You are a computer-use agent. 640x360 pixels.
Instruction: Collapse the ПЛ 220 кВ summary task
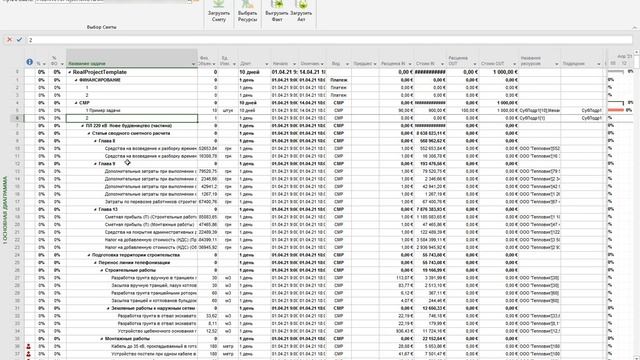coord(82,126)
